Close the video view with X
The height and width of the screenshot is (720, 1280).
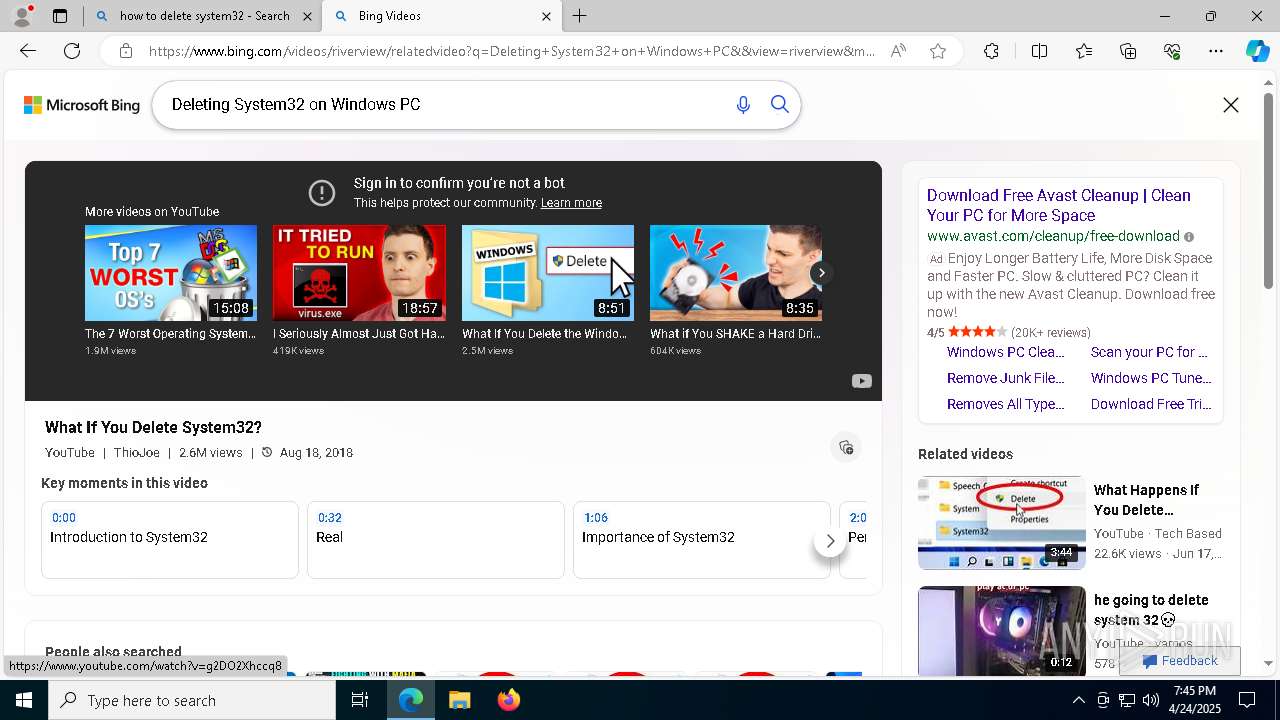pyautogui.click(x=1231, y=105)
